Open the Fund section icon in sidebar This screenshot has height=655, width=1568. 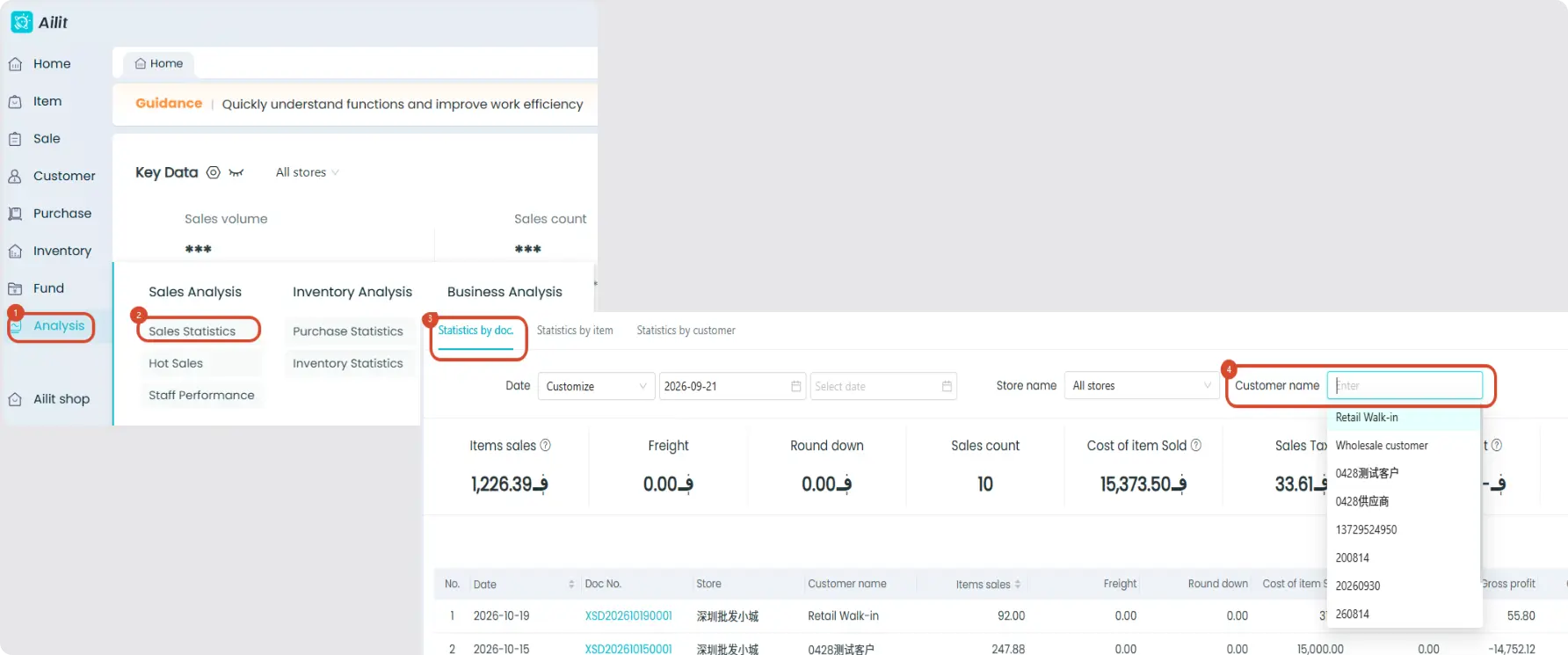(x=15, y=288)
